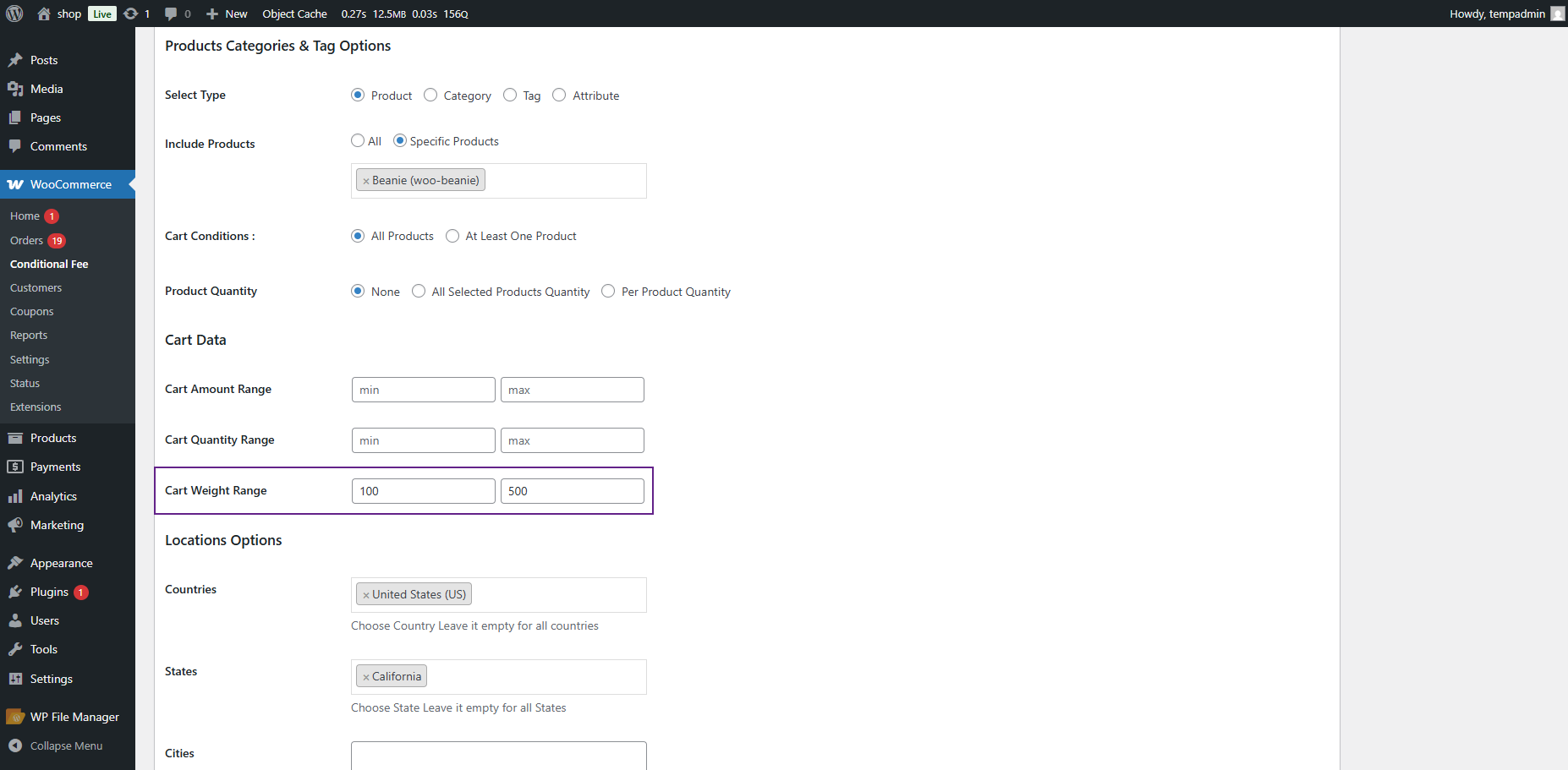
Task: Choose All under Include Products
Action: (x=358, y=140)
